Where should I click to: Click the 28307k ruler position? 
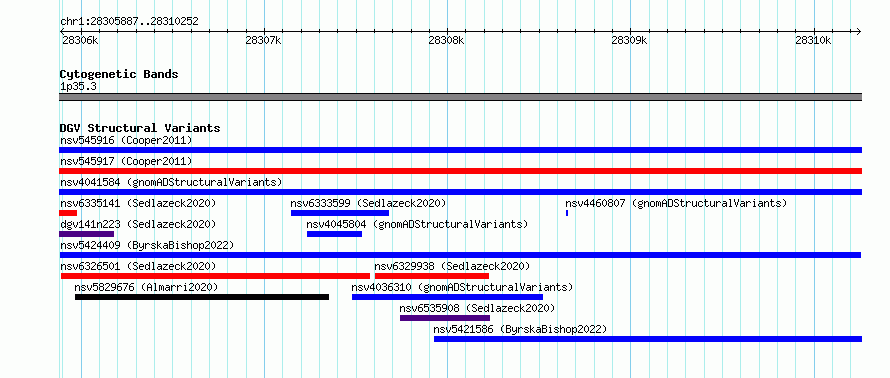(x=263, y=40)
